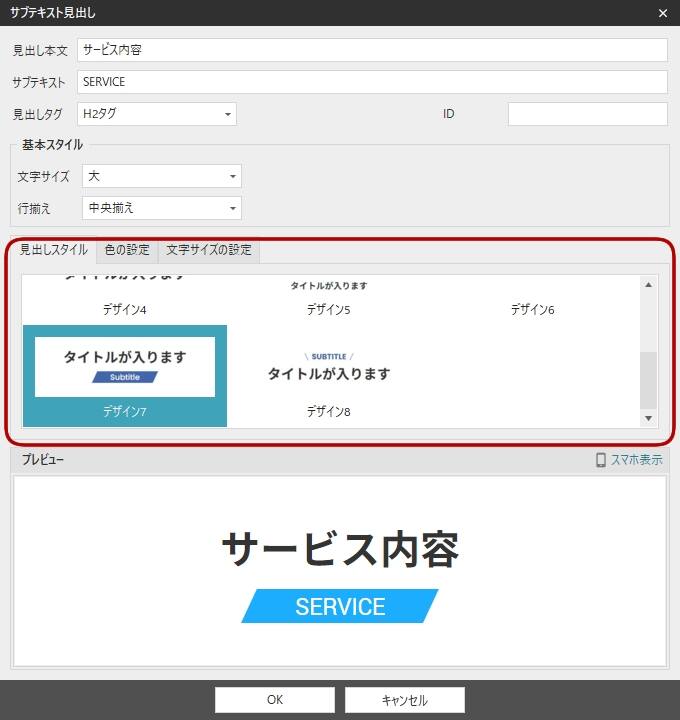Open the 見出しタグ dropdown
This screenshot has width=680, height=720.
pyautogui.click(x=157, y=114)
